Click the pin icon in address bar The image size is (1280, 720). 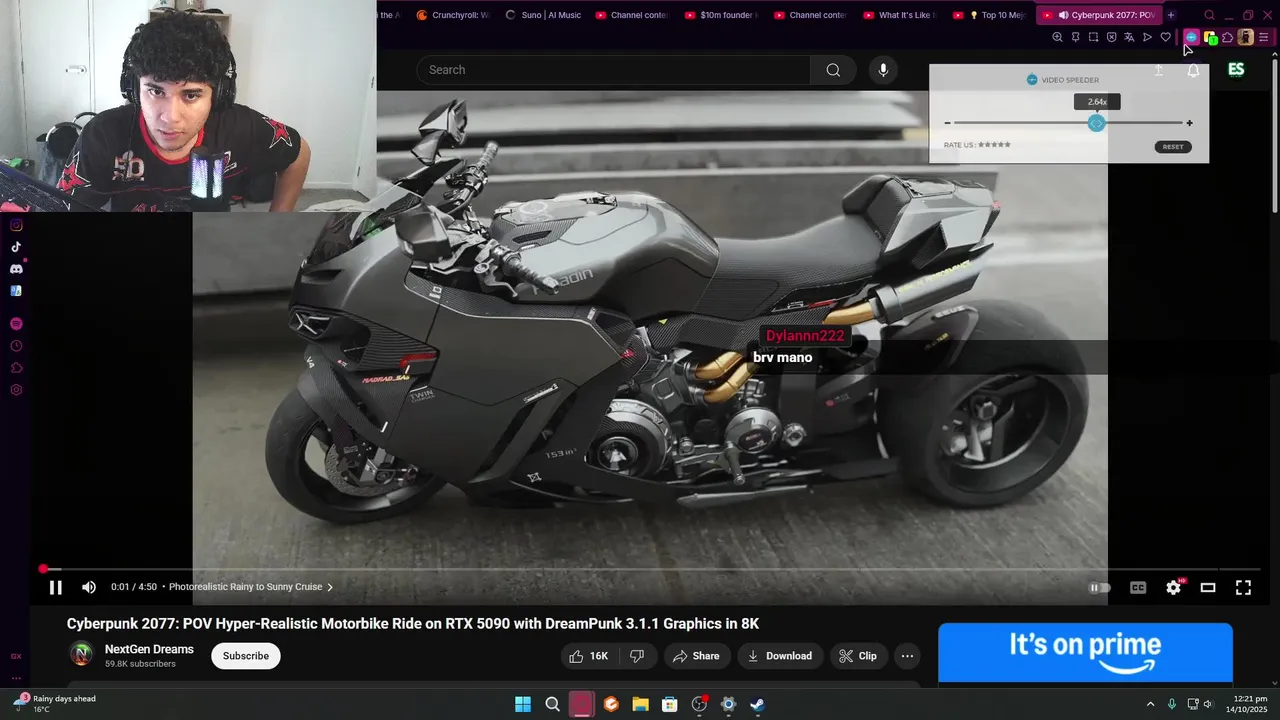[x=1075, y=37]
